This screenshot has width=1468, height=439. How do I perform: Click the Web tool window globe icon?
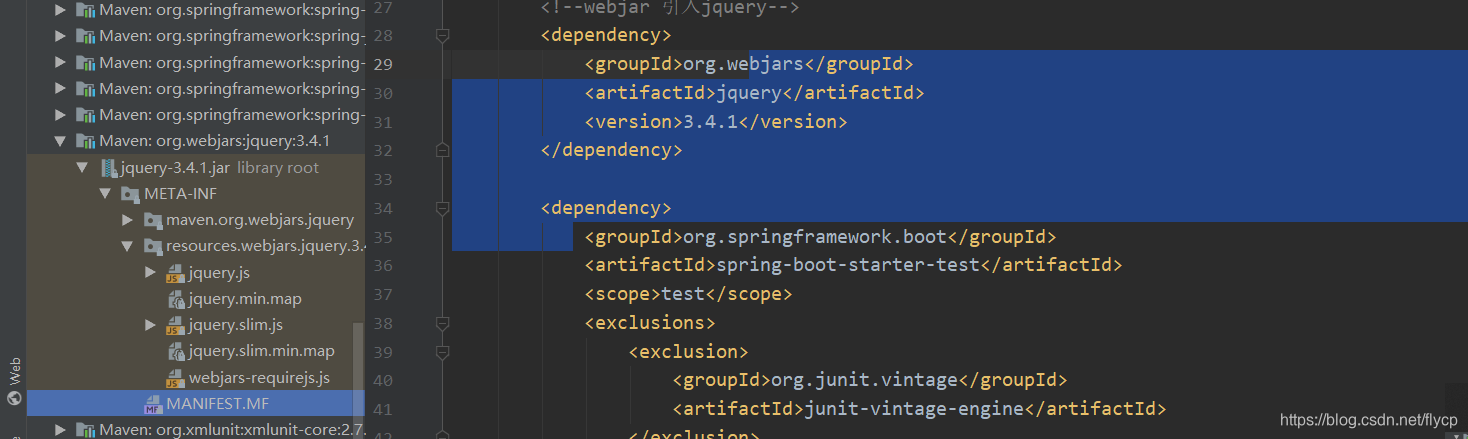coord(14,397)
